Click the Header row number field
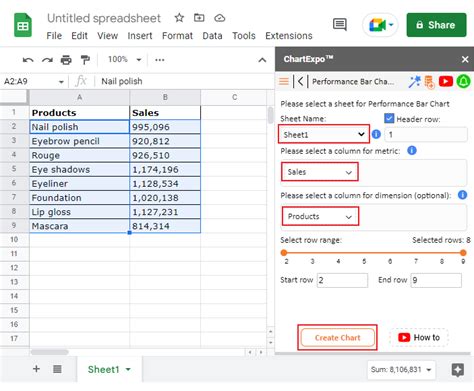 click(x=426, y=135)
